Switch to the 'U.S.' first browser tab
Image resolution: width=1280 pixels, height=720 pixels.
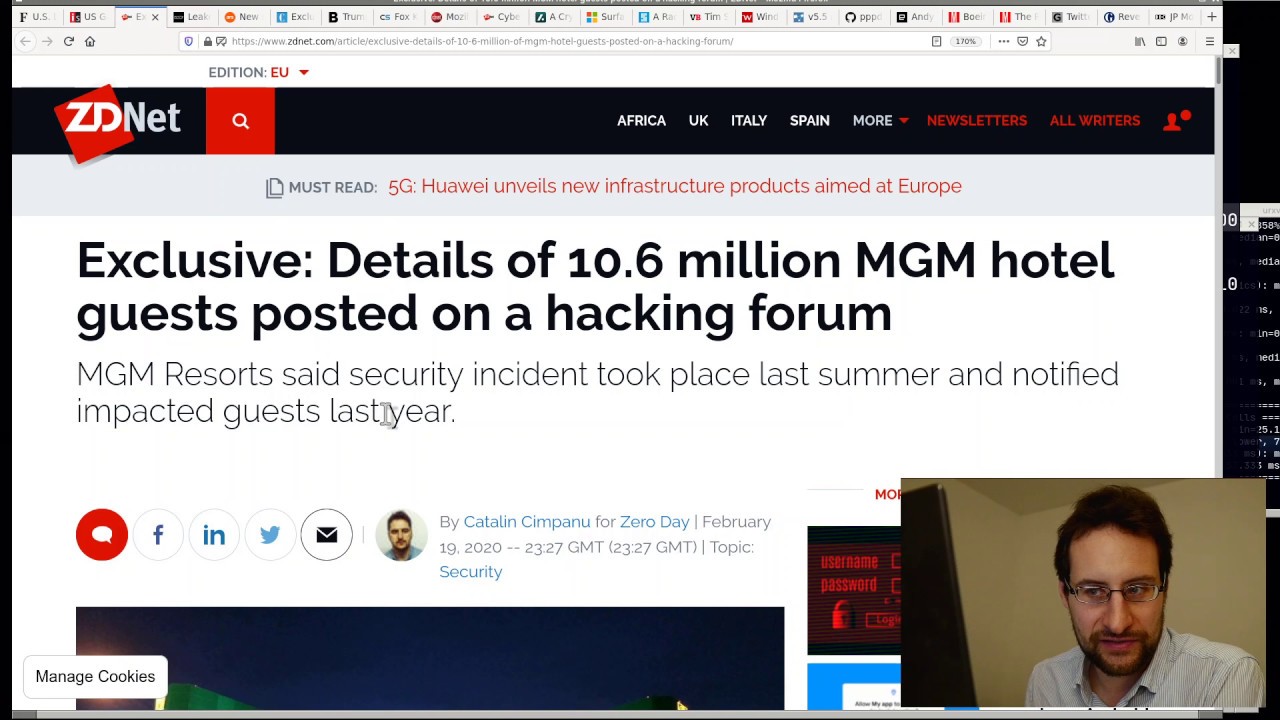[x=36, y=17]
